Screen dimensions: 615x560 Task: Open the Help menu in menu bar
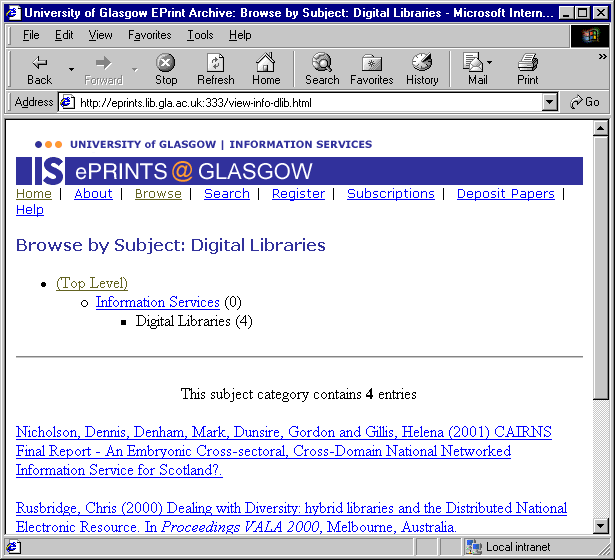tap(240, 35)
